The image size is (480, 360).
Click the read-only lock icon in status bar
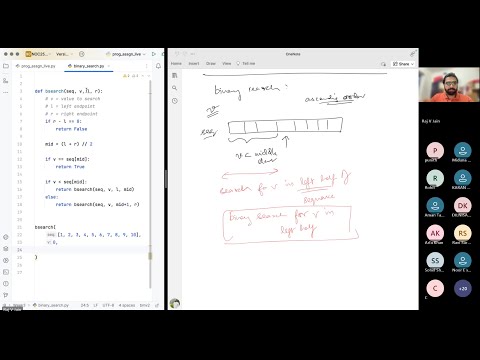(157, 305)
